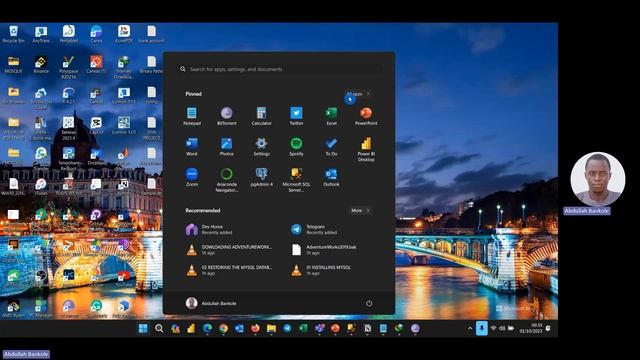640x360 pixels.
Task: Open pgAdmin 4 from pinned apps
Action: point(261,177)
